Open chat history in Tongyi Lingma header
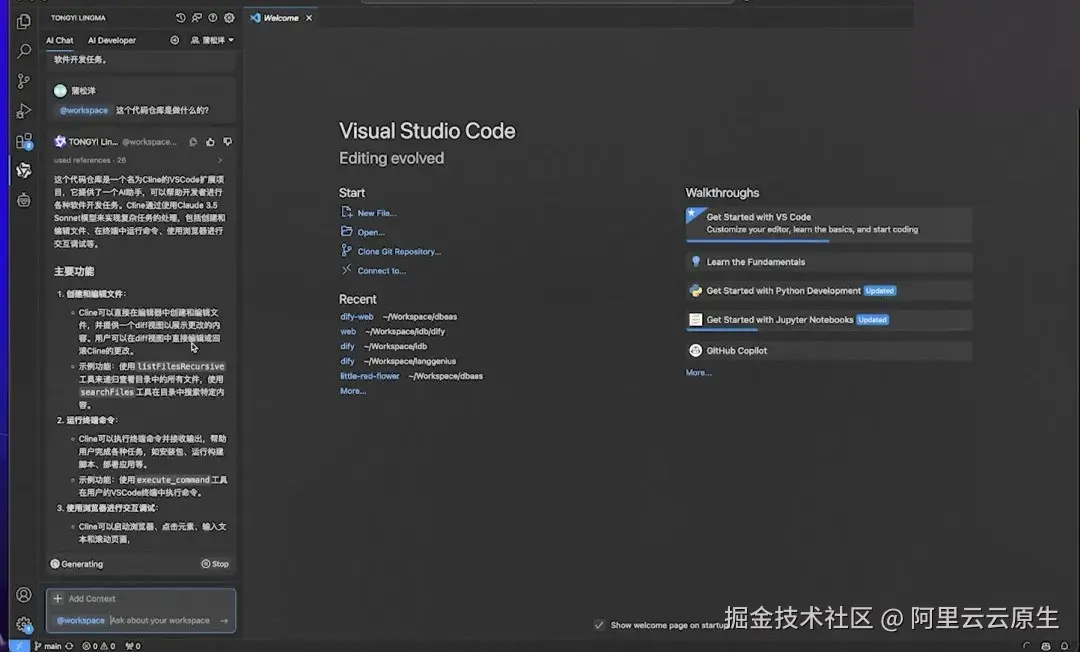 pyautogui.click(x=180, y=18)
